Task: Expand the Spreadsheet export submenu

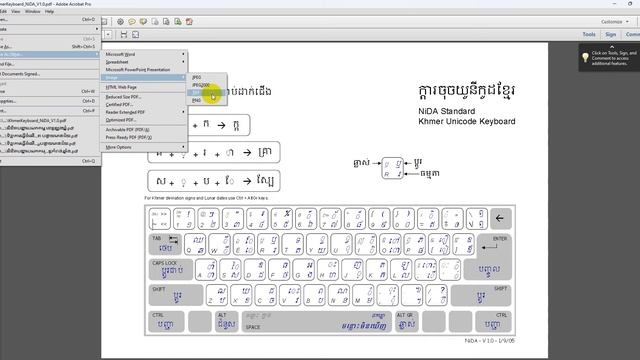Action: coord(144,62)
